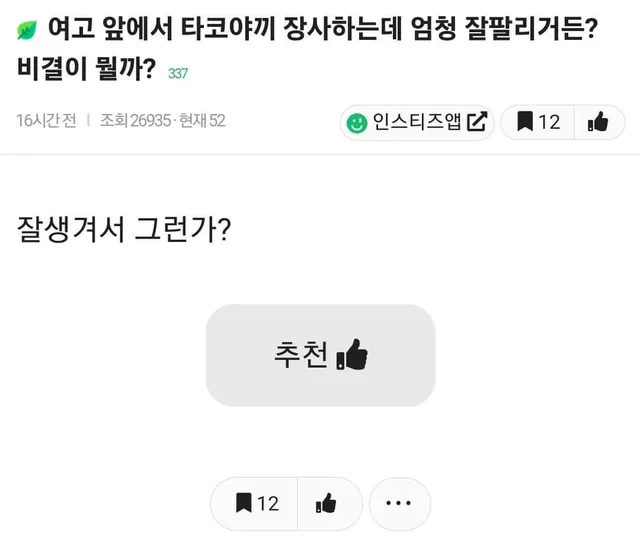Click the bottom bookmark icon
This screenshot has width=640, height=542.
coord(244,503)
